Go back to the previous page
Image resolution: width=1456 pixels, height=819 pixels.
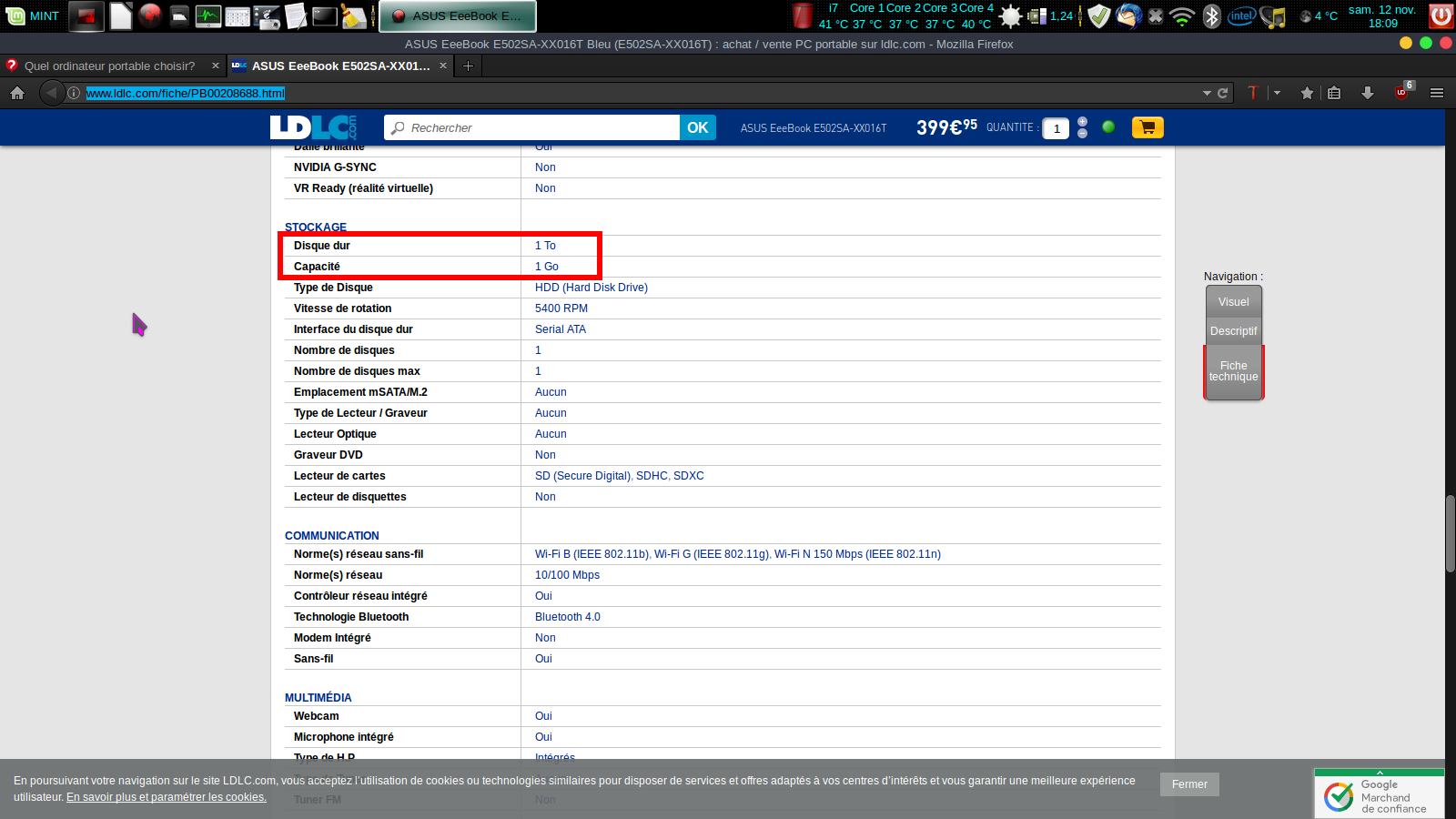click(x=51, y=93)
